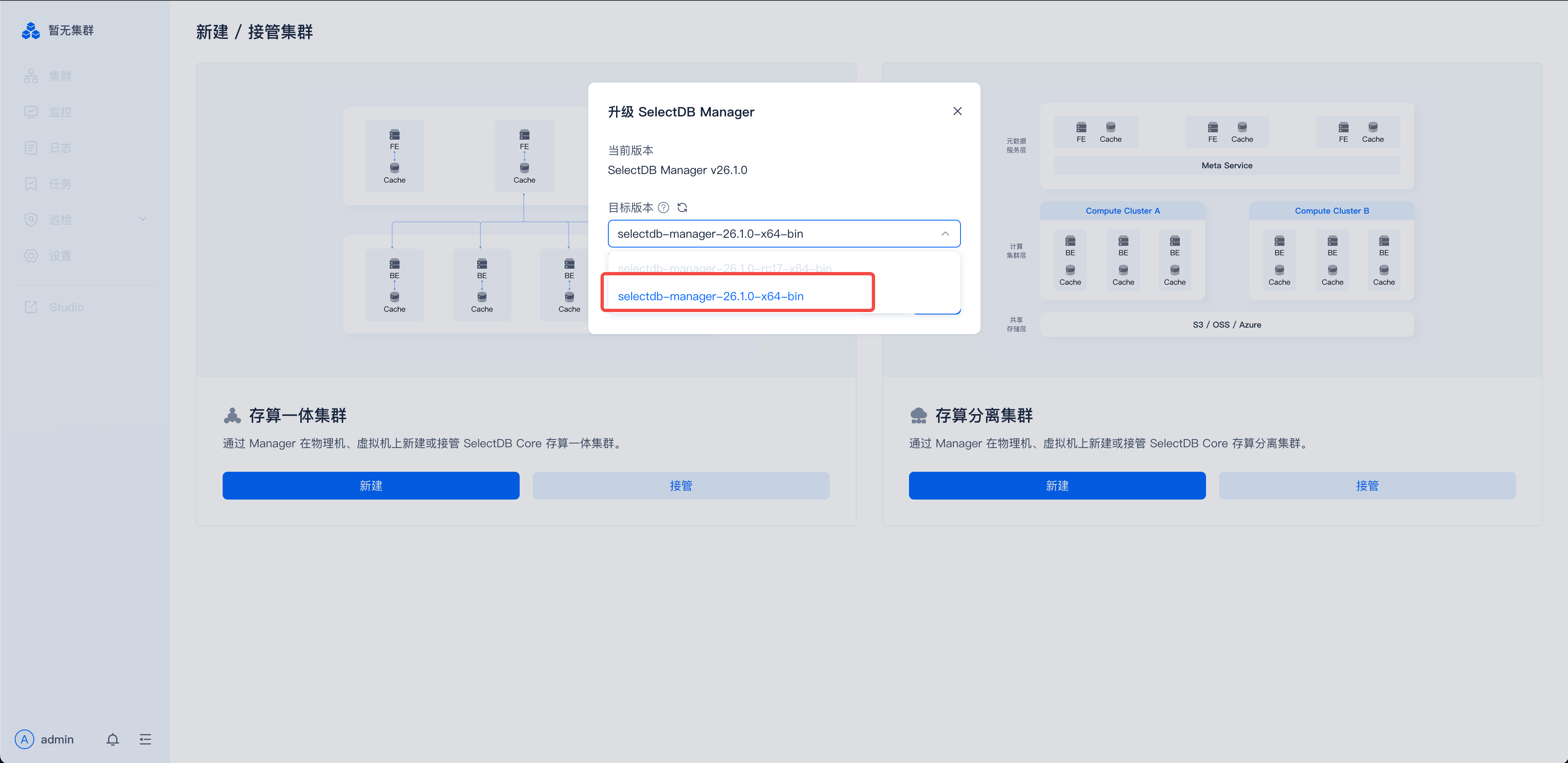Click the 存算一体集群 heading icon
Screen dimensions: 1568x763
232,415
